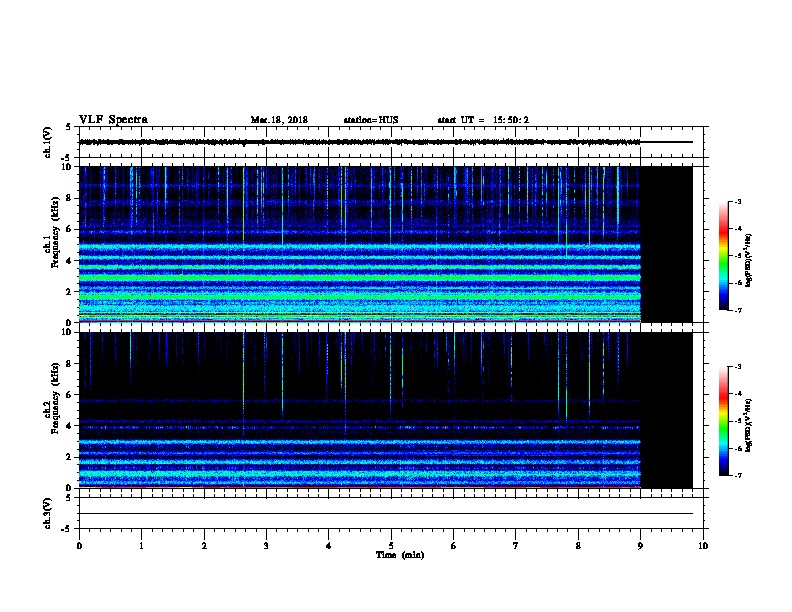
Task: Select the date label "Mar.18, 2018"
Action: (x=279, y=120)
